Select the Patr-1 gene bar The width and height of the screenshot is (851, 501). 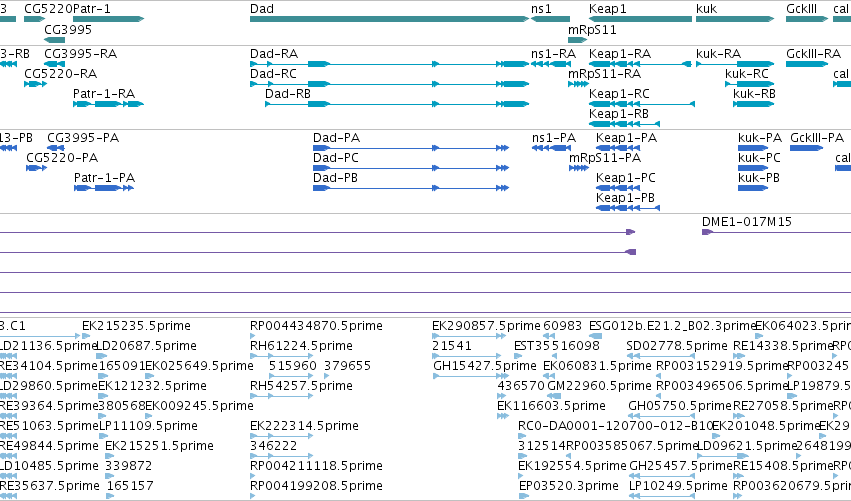109,20
